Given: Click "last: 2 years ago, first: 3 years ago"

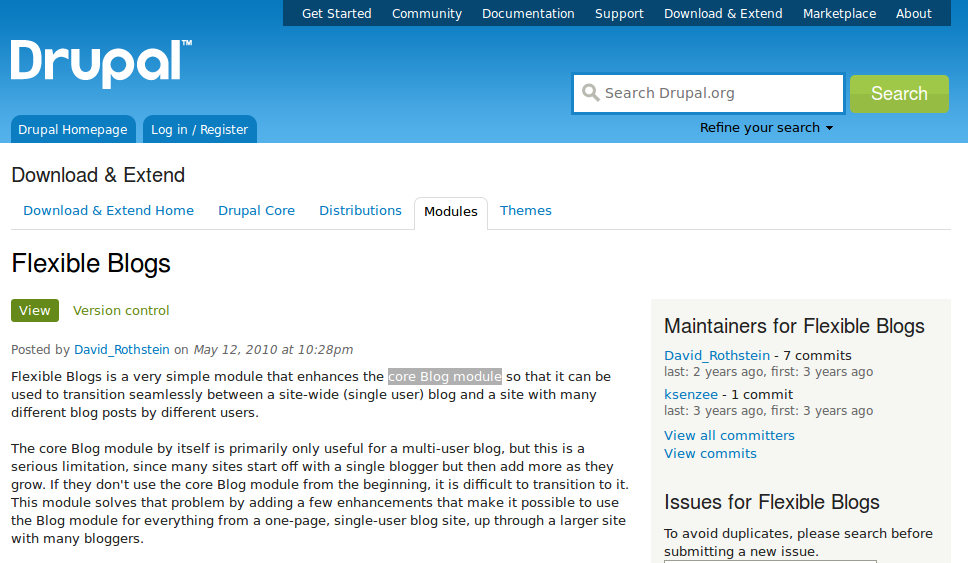Looking at the screenshot, I should tap(769, 372).
